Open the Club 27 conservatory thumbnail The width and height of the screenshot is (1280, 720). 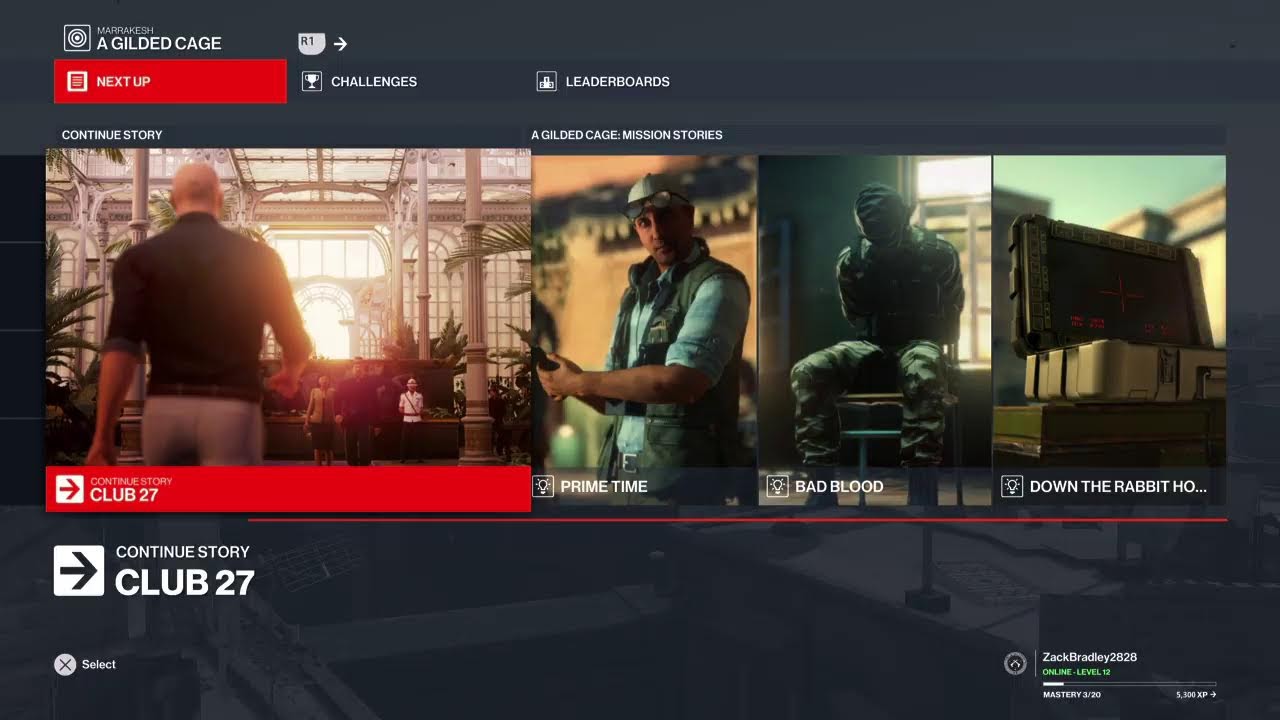pos(288,307)
